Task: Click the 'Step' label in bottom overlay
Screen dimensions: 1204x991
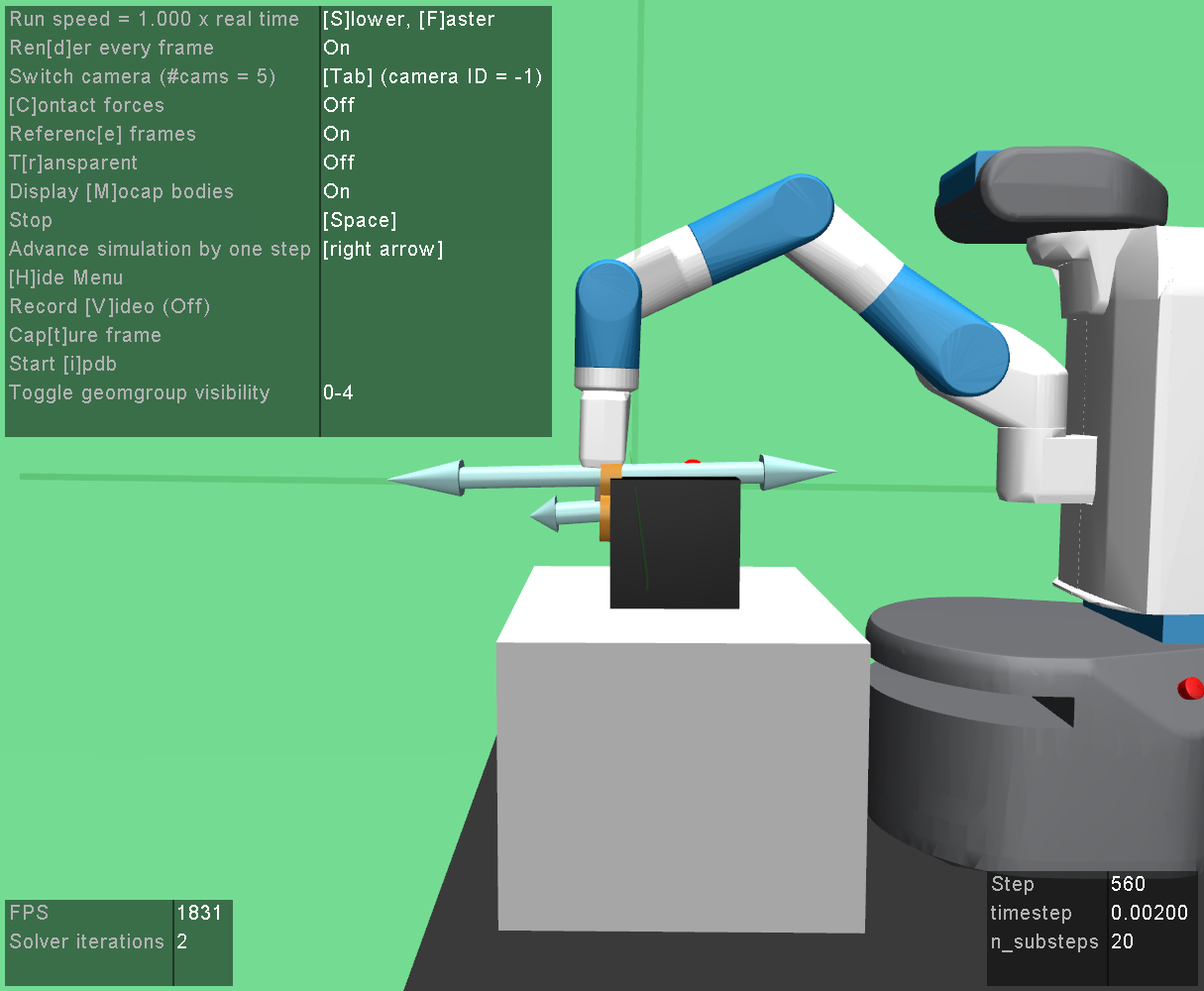Action: [1012, 884]
